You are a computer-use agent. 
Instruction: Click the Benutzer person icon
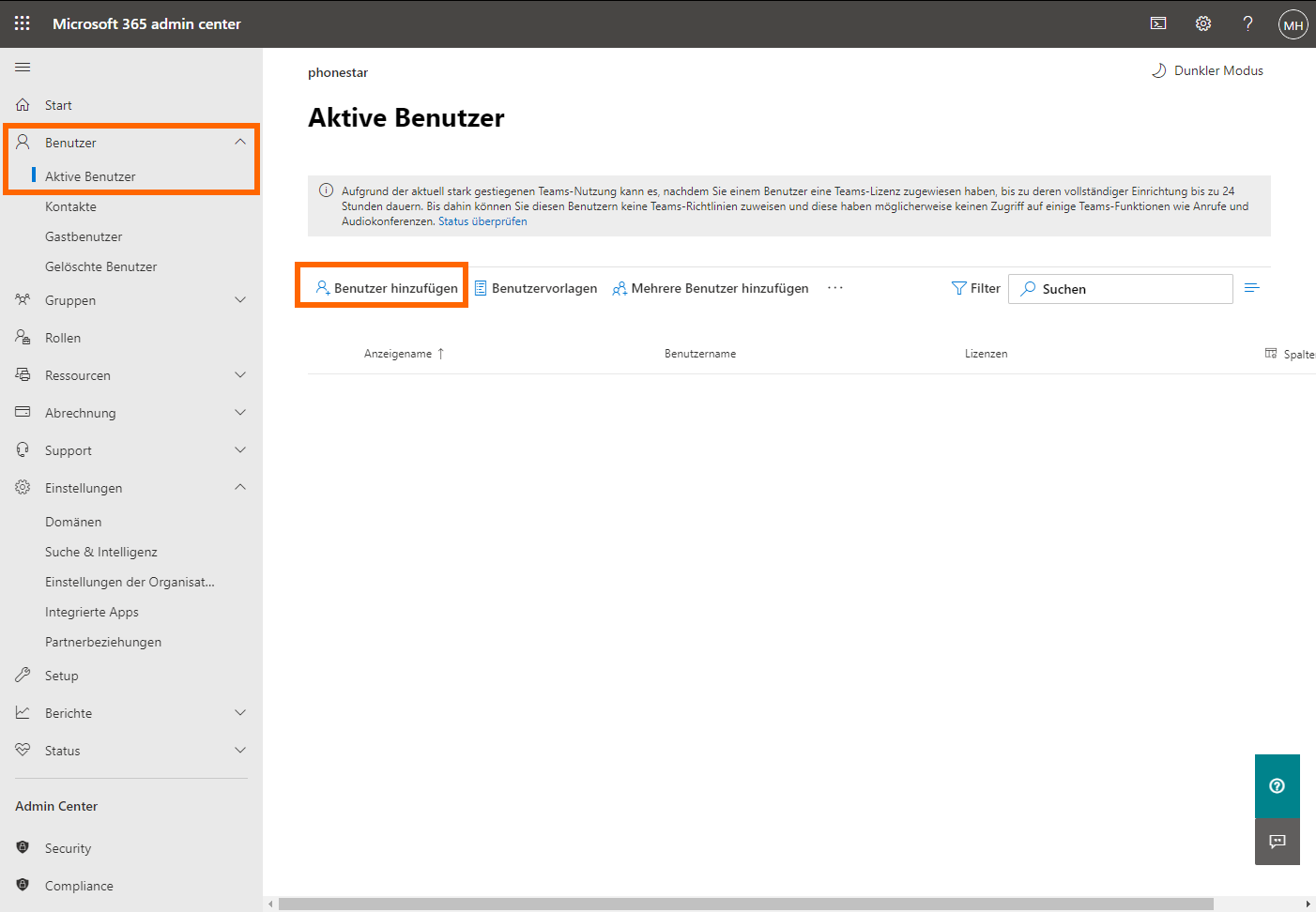pyautogui.click(x=23, y=143)
